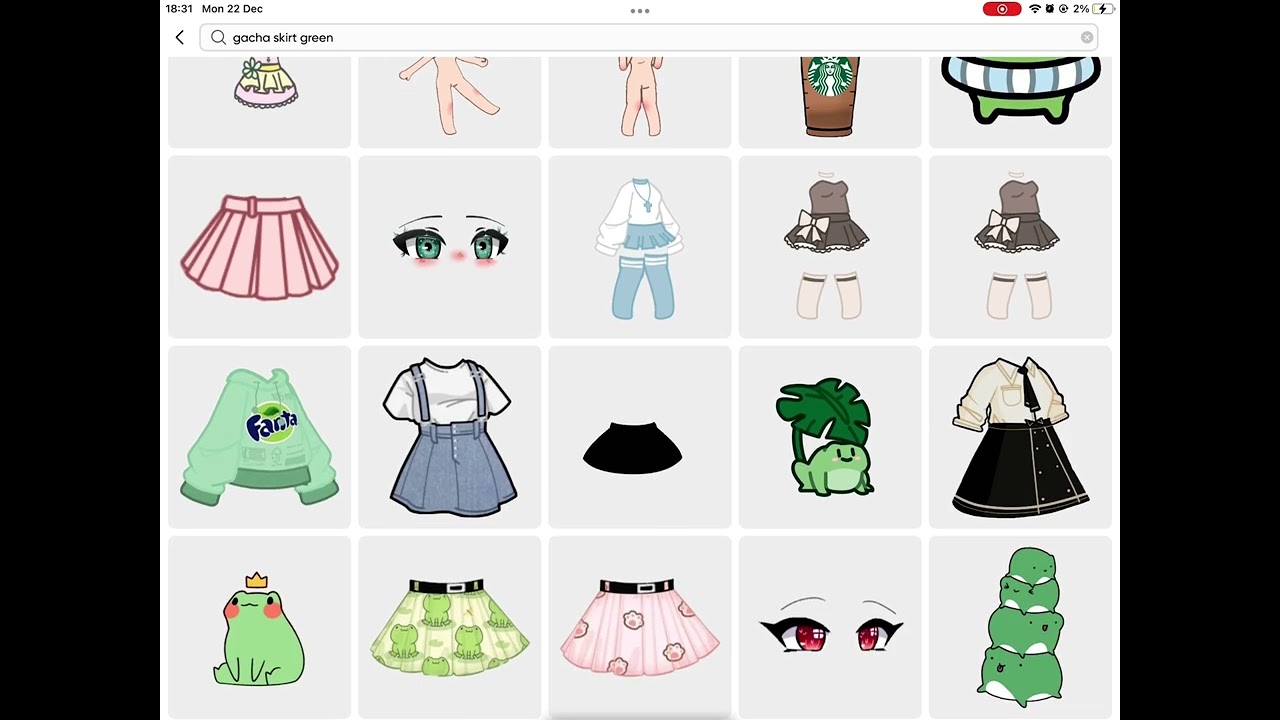Pick the yellow and pink frilly skirt

tap(259, 102)
